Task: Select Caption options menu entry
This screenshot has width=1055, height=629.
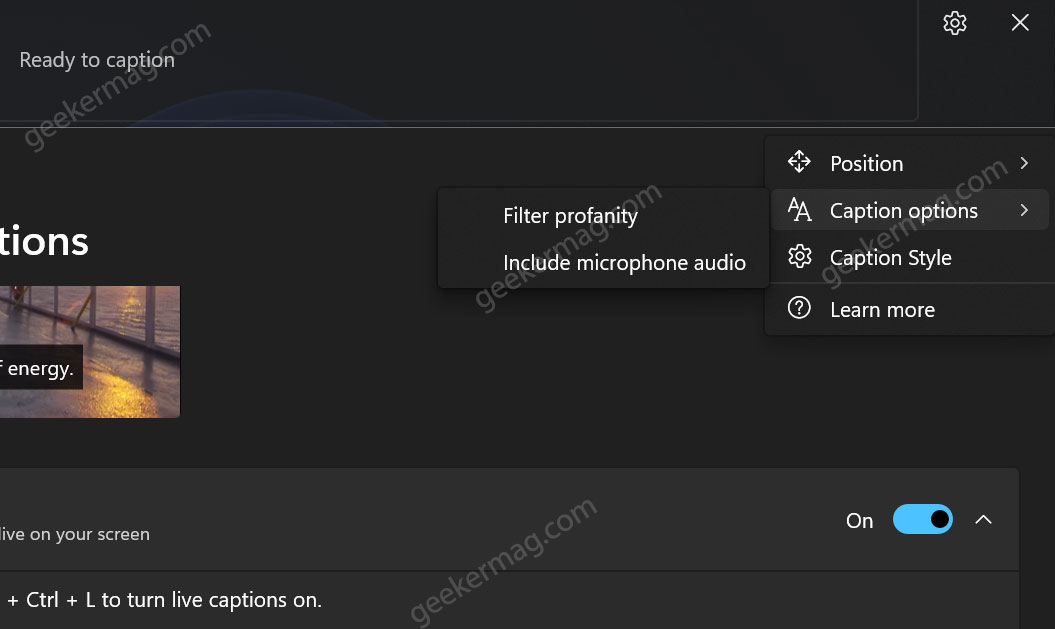Action: click(903, 210)
